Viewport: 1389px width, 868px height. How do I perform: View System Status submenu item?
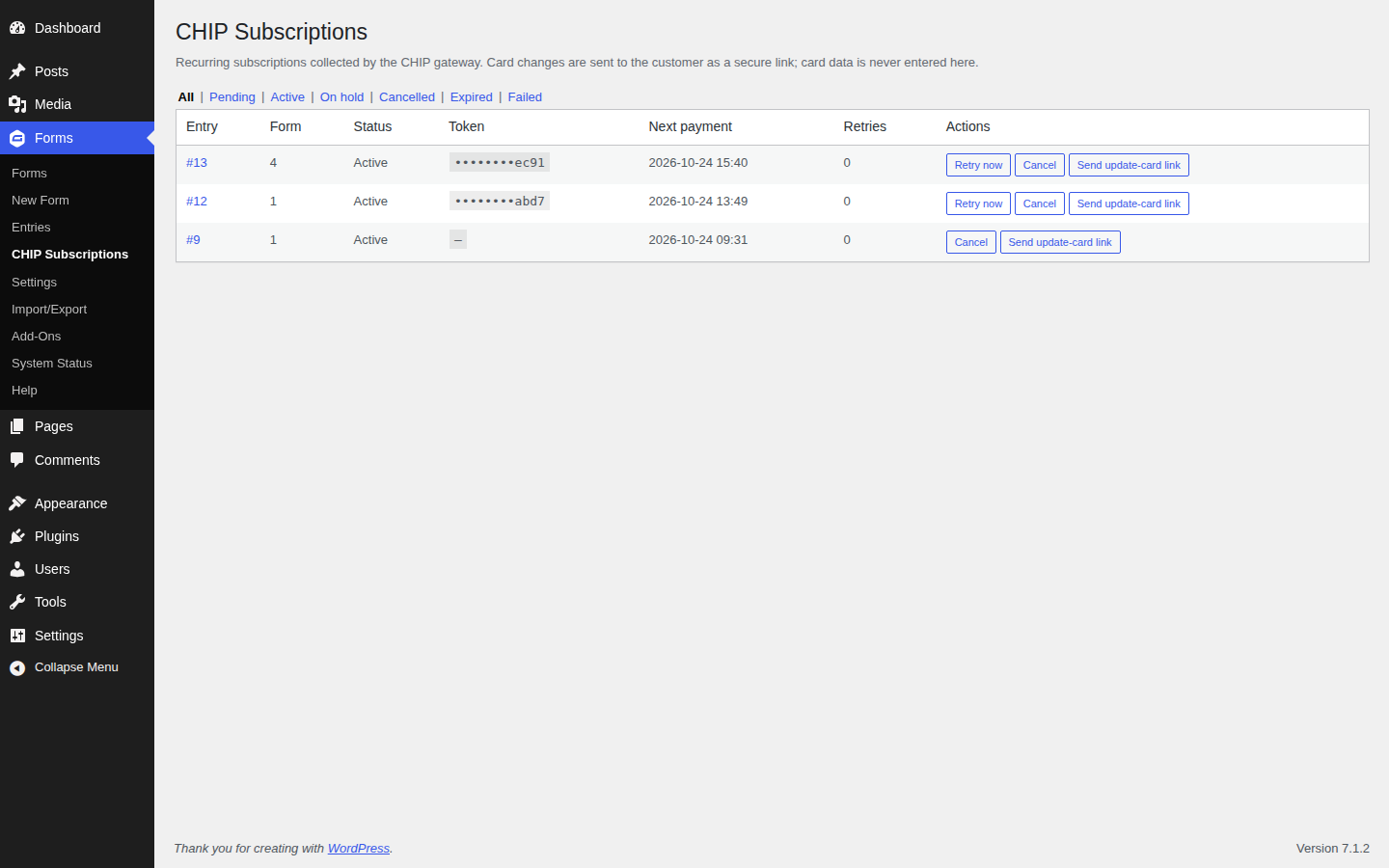pos(52,364)
